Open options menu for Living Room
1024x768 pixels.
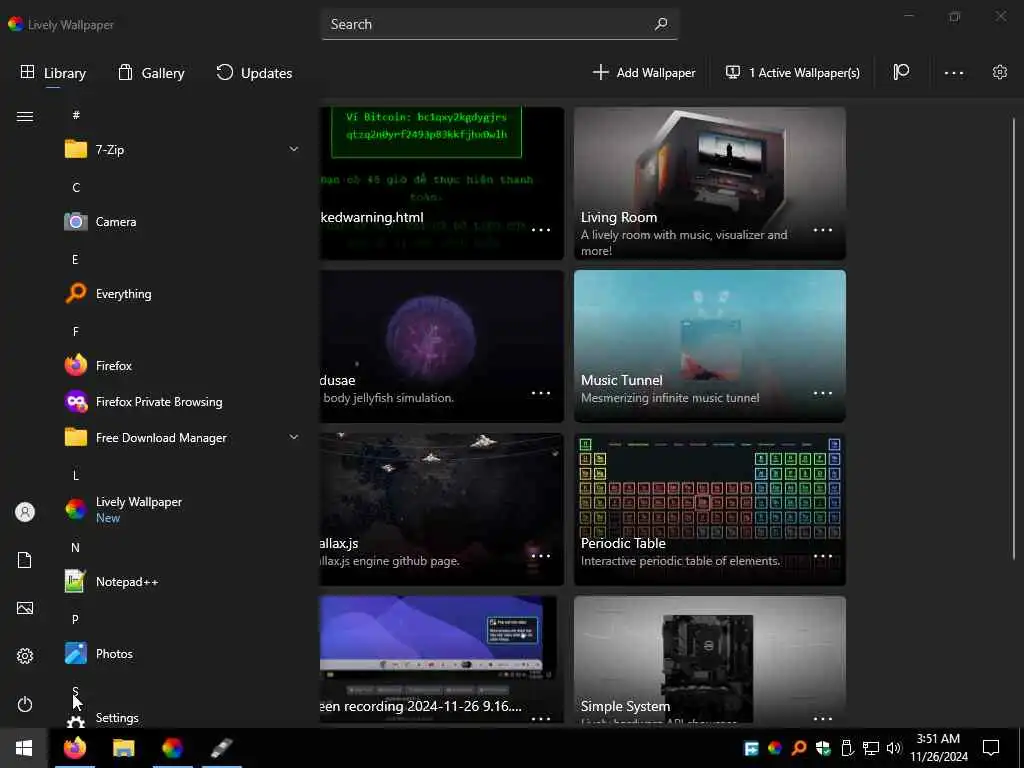coord(823,230)
